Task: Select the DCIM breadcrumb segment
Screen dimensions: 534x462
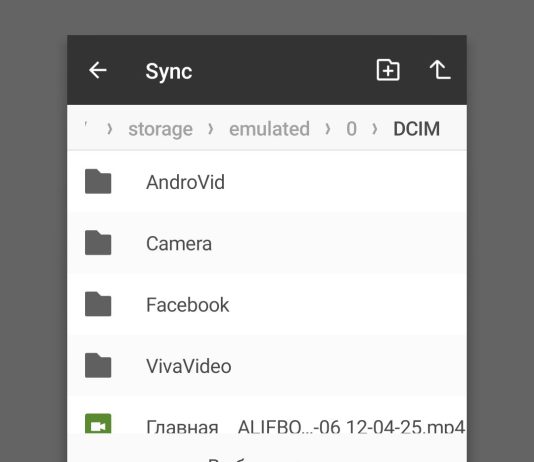Action: point(417,129)
